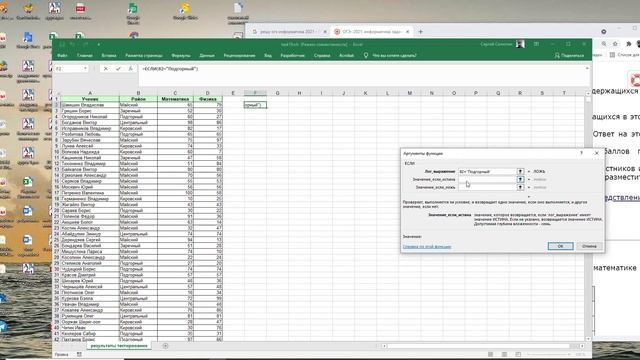Viewport: 640px width, 360px height.
Task: Click the Name Box showing F2
Action: pos(69,69)
